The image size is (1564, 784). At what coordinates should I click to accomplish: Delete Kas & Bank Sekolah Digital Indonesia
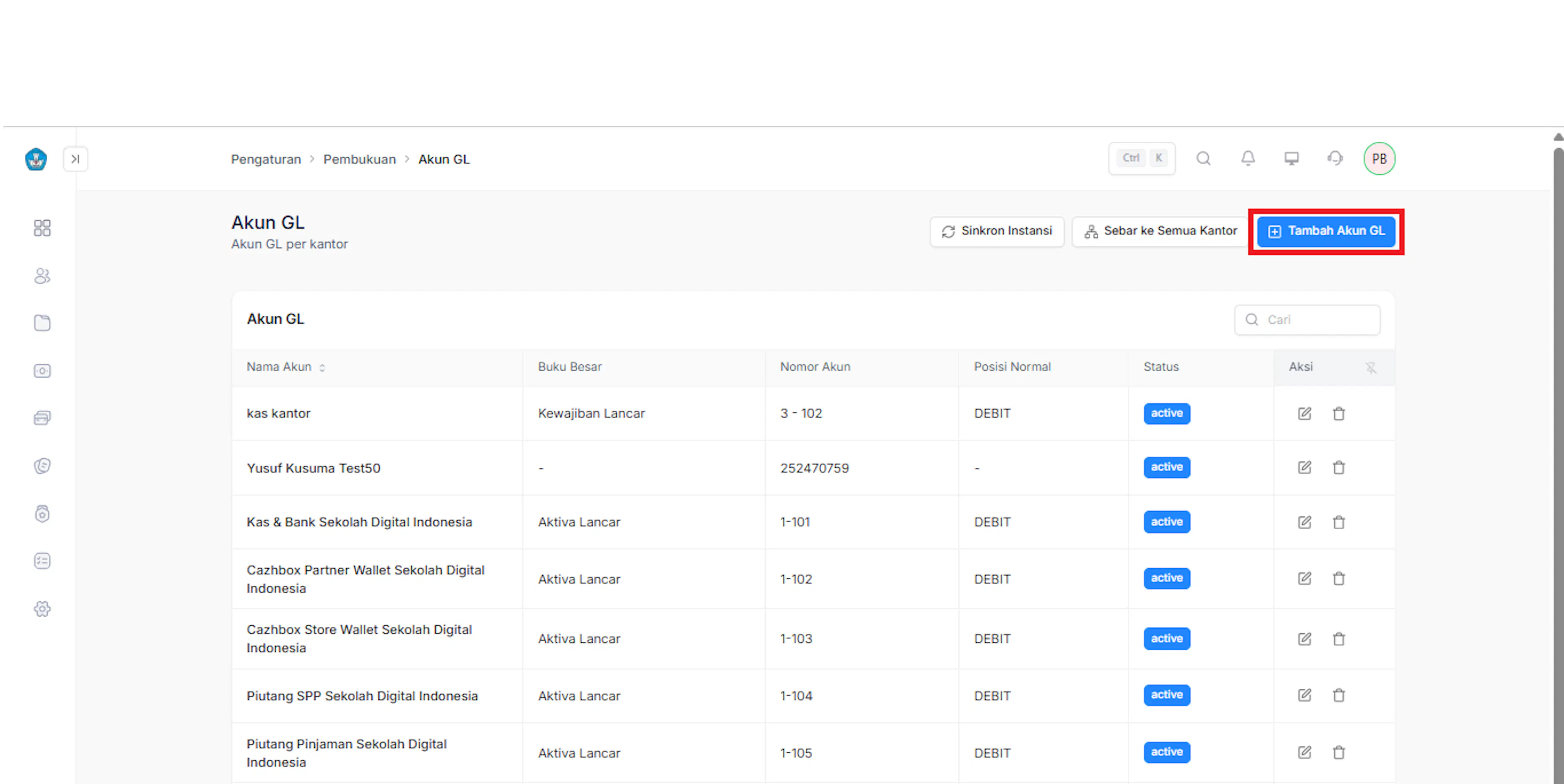click(1339, 522)
